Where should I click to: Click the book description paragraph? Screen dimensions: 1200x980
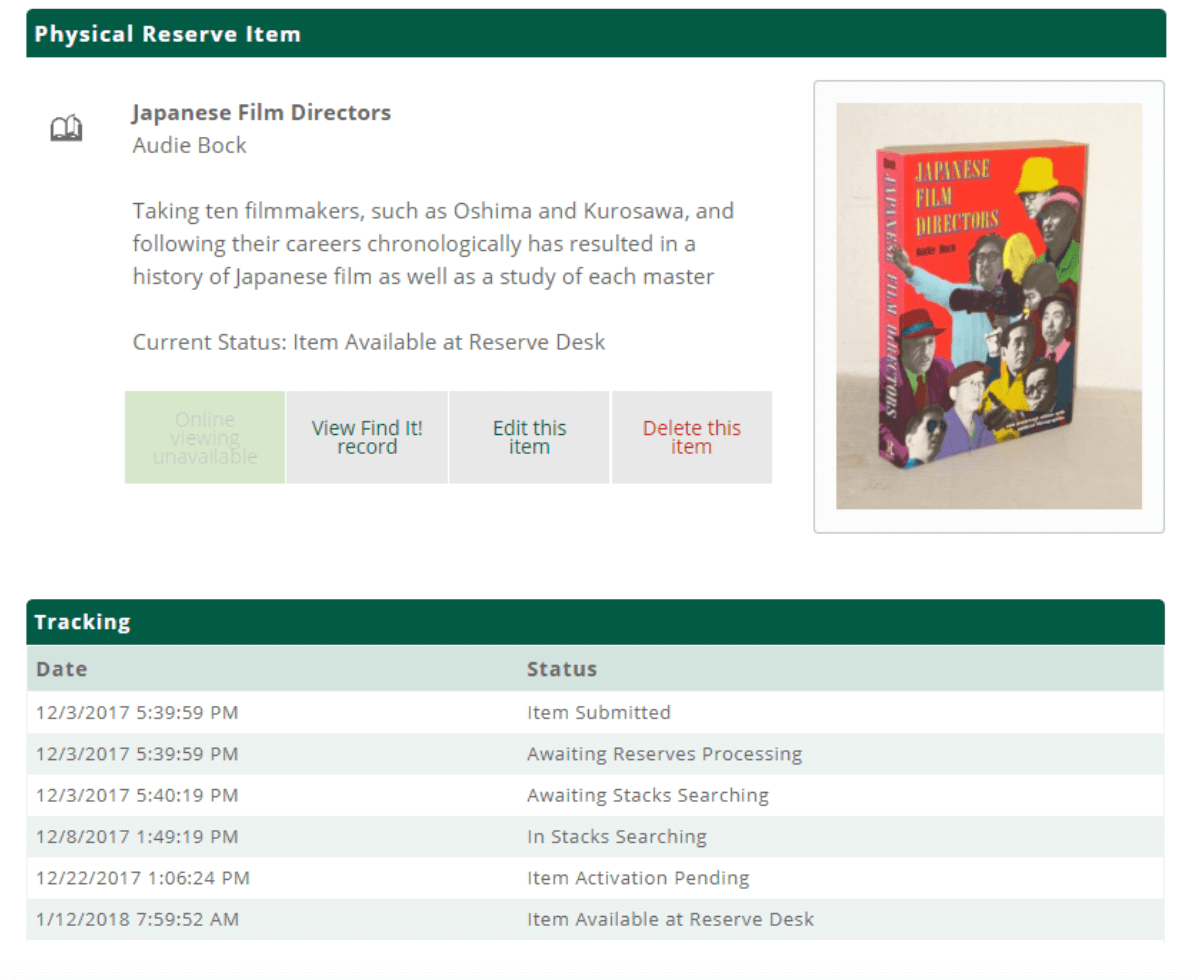point(432,244)
